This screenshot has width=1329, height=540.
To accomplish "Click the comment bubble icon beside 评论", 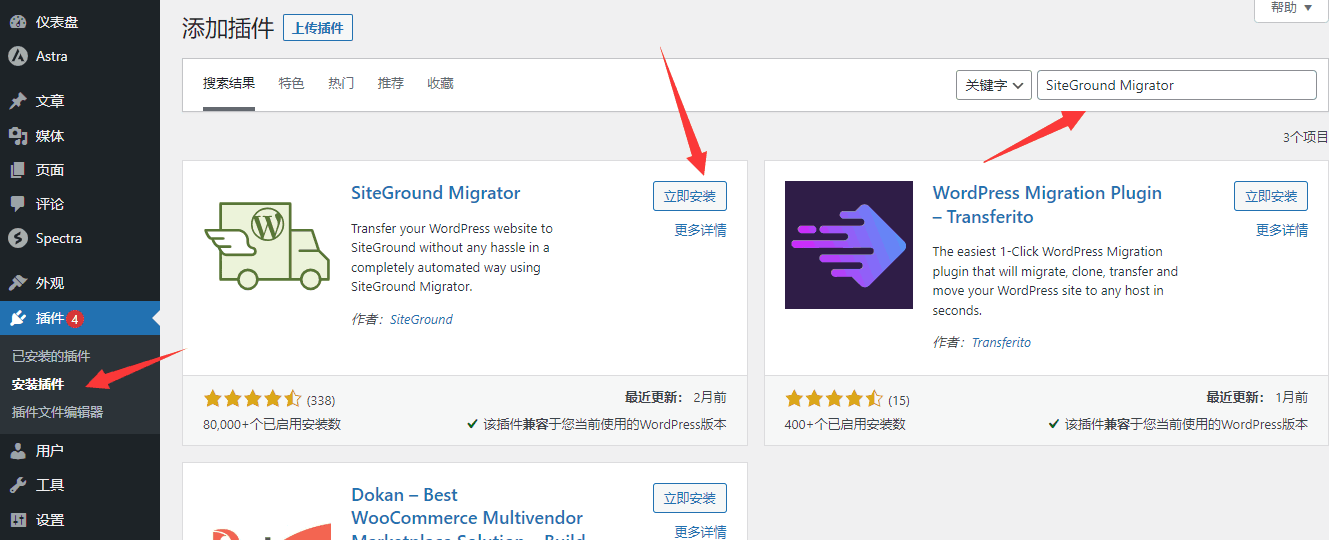I will [18, 203].
